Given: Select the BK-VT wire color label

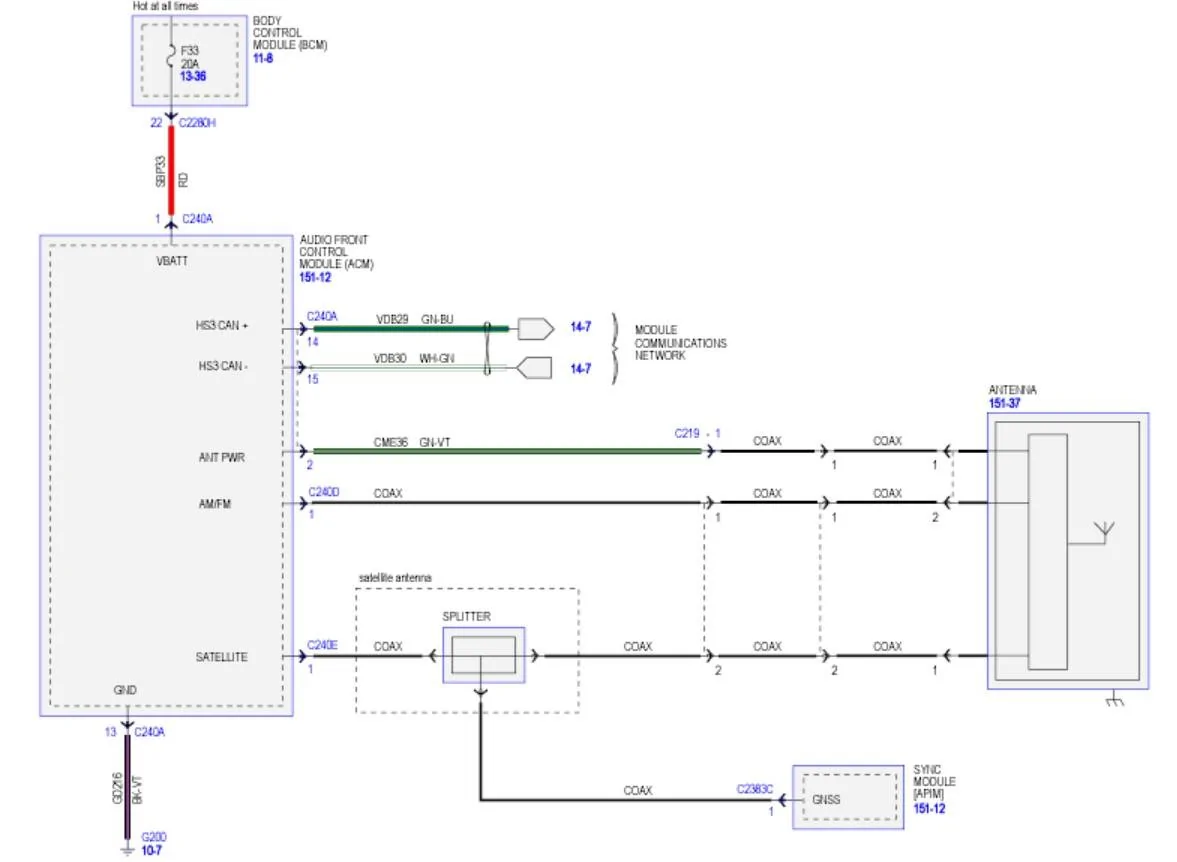Looking at the screenshot, I should click(x=137, y=790).
